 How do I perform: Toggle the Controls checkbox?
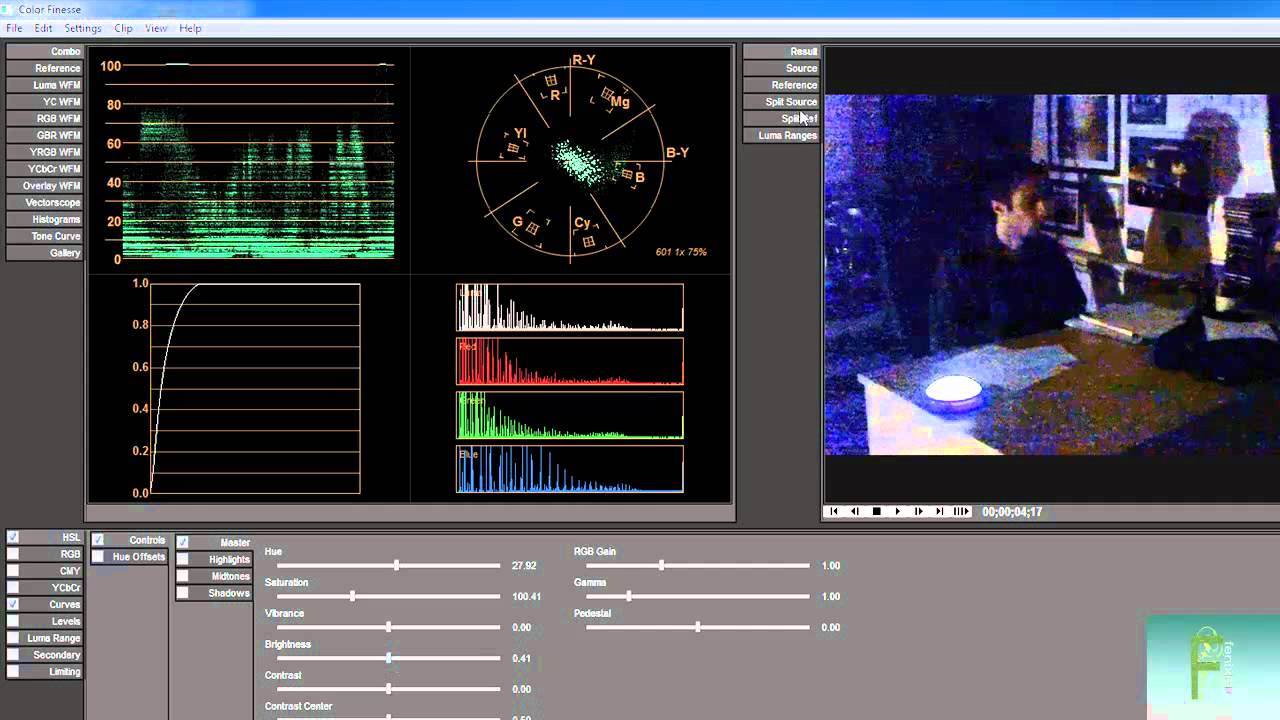pyautogui.click(x=98, y=540)
